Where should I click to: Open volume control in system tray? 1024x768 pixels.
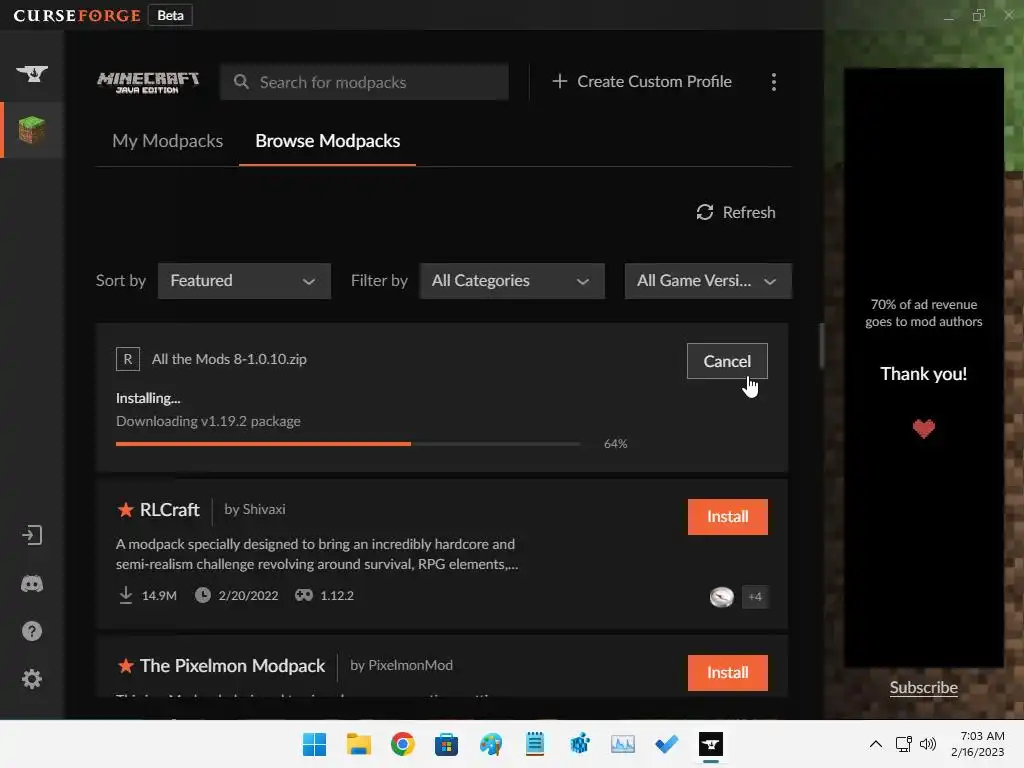(x=927, y=744)
